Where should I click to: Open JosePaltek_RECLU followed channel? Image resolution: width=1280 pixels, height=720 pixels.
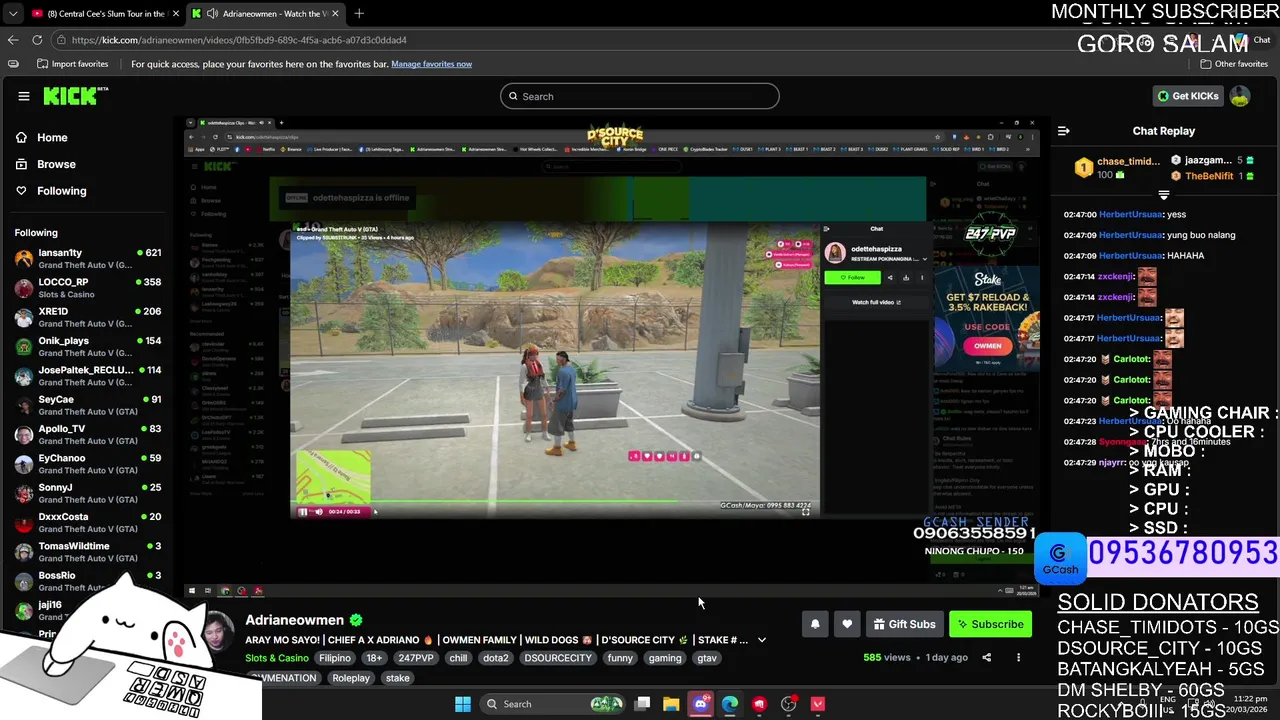point(88,376)
